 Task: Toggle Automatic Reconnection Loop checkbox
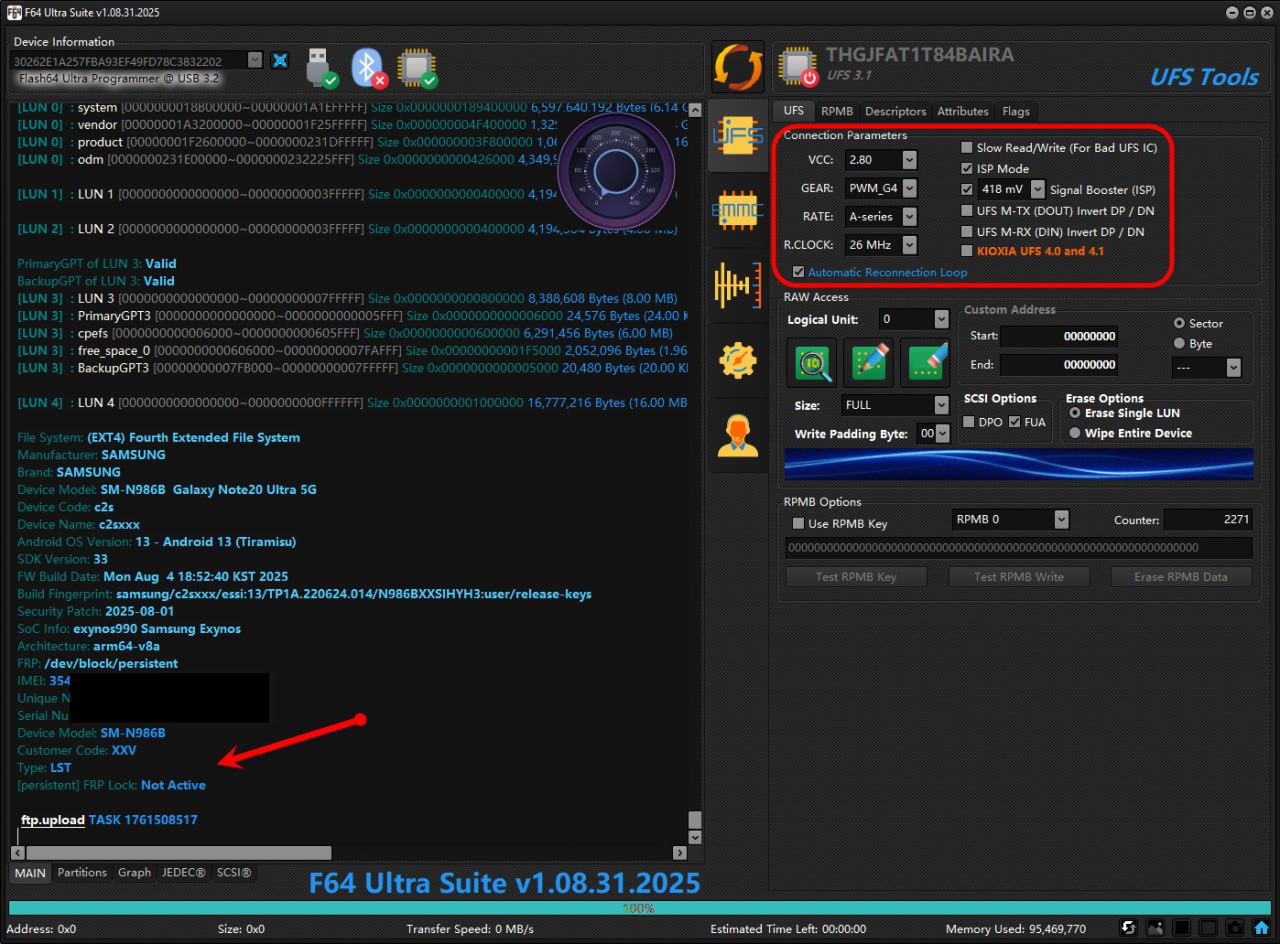(798, 272)
